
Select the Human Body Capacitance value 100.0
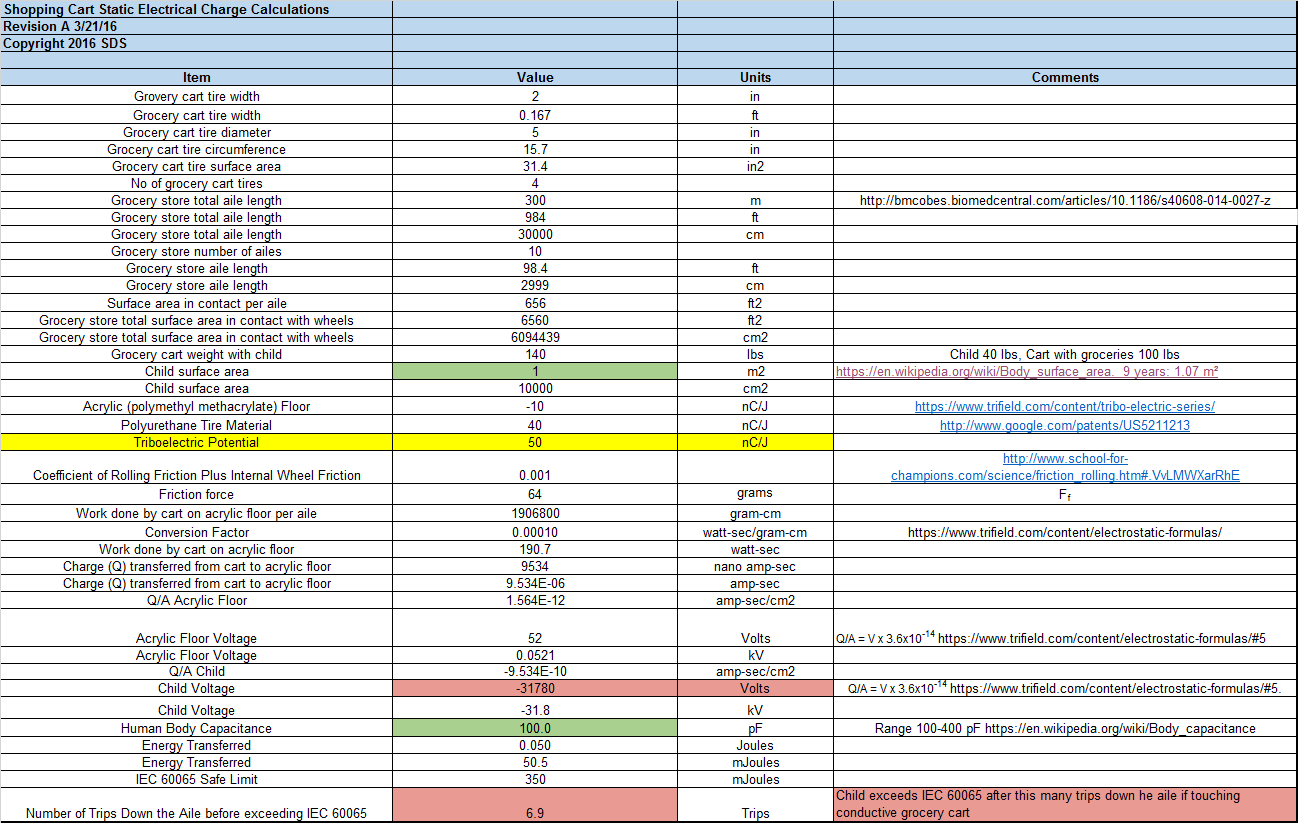(534, 728)
